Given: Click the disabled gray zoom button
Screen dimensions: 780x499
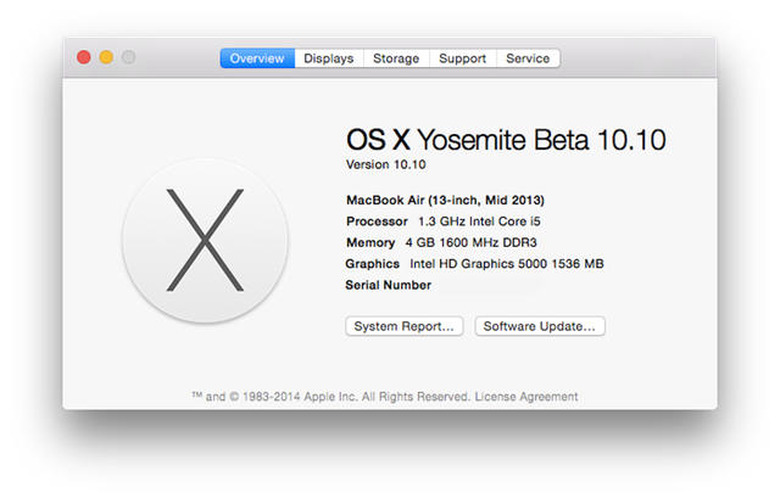Looking at the screenshot, I should pyautogui.click(x=128, y=57).
